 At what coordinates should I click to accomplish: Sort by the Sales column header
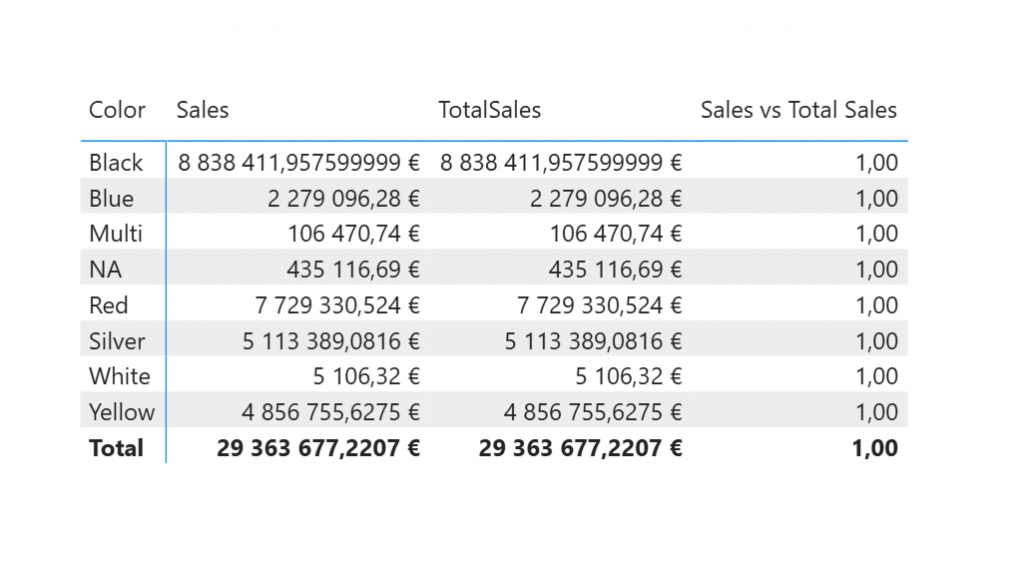point(202,110)
